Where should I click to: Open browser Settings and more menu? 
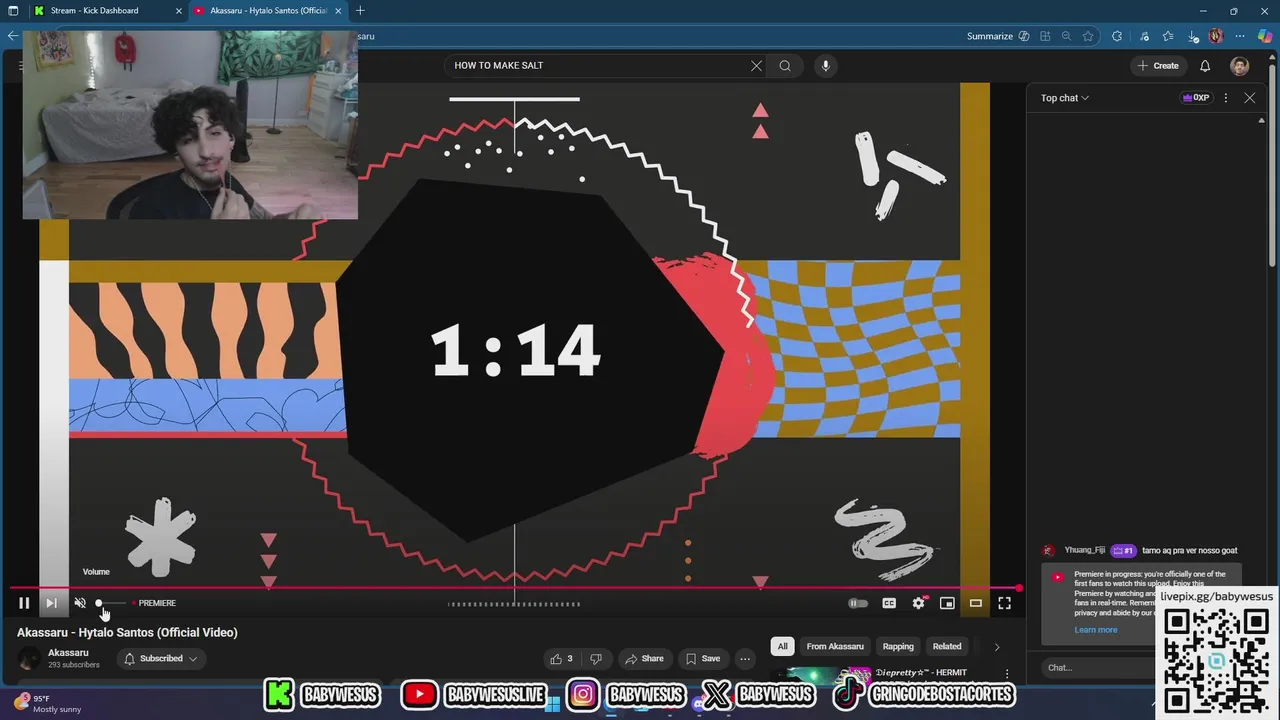1240,36
